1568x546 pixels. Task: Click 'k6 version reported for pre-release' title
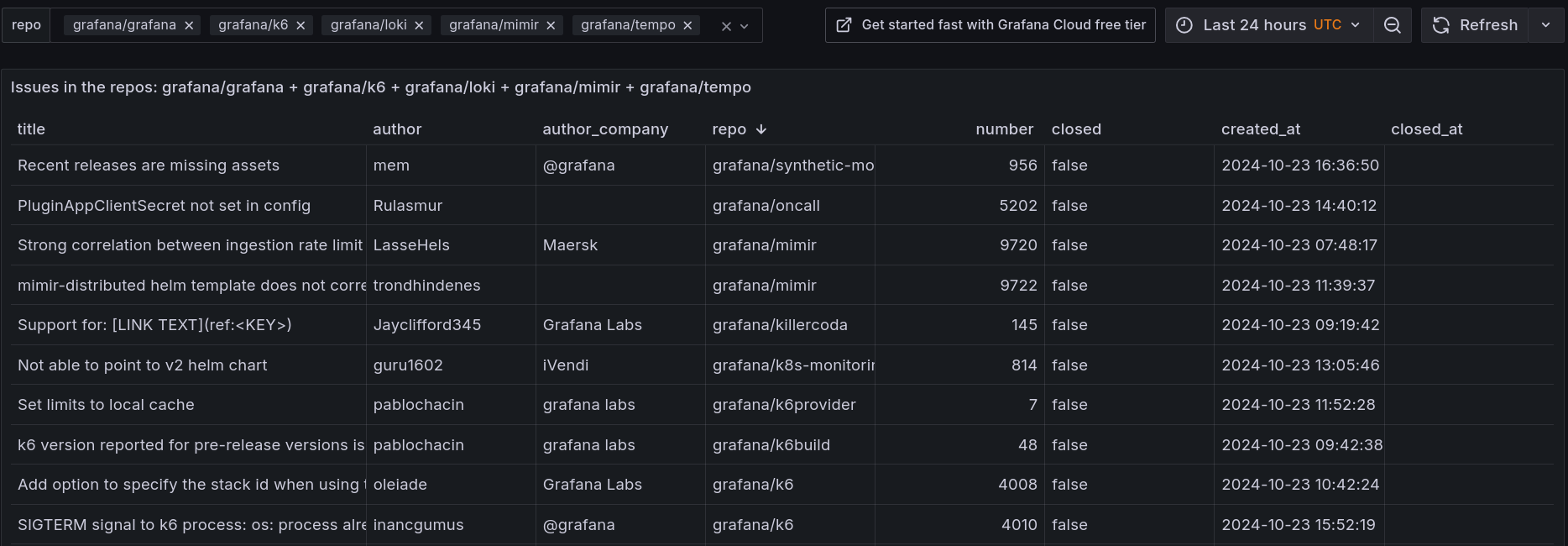[x=191, y=445]
